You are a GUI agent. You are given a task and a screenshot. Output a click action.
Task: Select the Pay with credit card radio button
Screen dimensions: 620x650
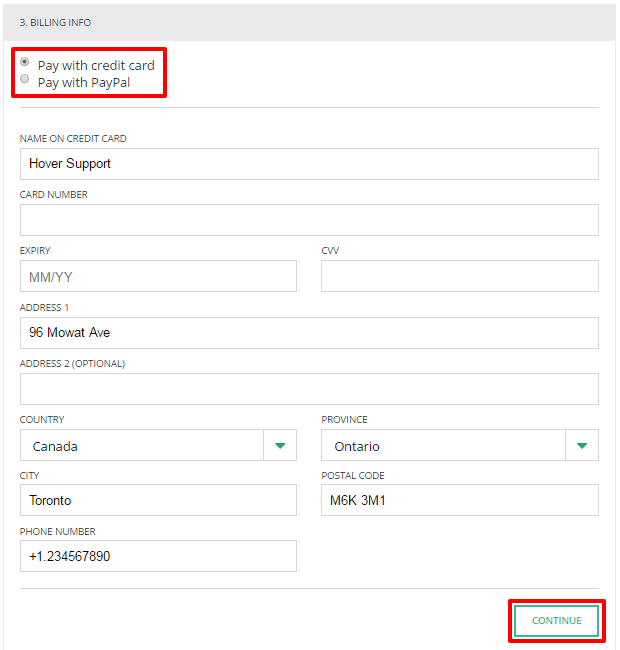[x=25, y=62]
